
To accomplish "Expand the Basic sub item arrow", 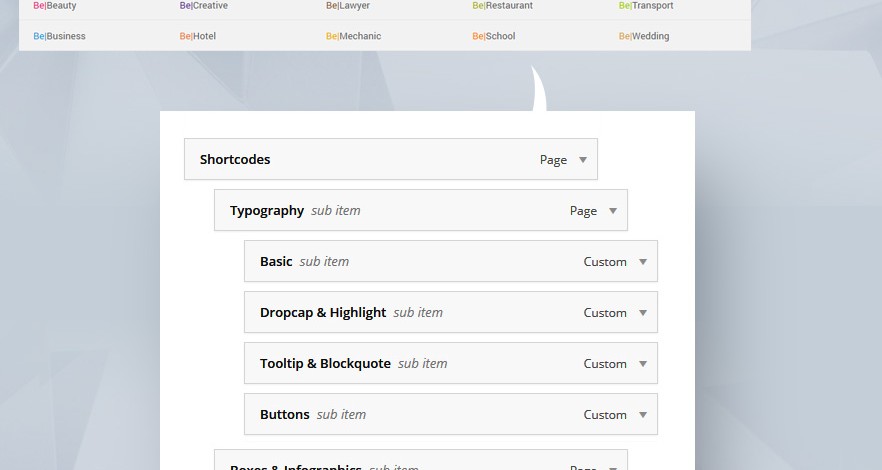I will tap(643, 262).
